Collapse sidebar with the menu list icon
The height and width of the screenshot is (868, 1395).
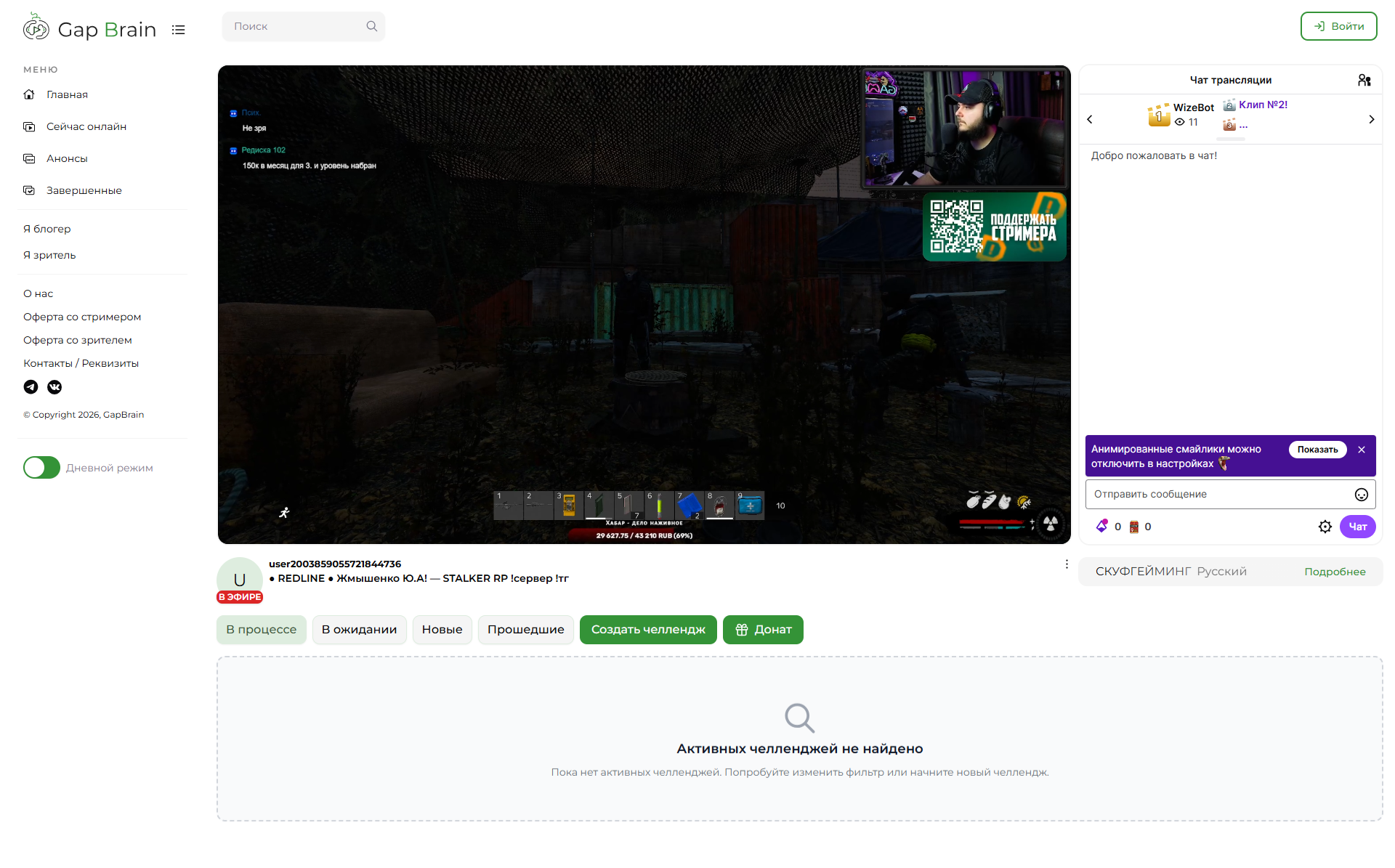[179, 30]
